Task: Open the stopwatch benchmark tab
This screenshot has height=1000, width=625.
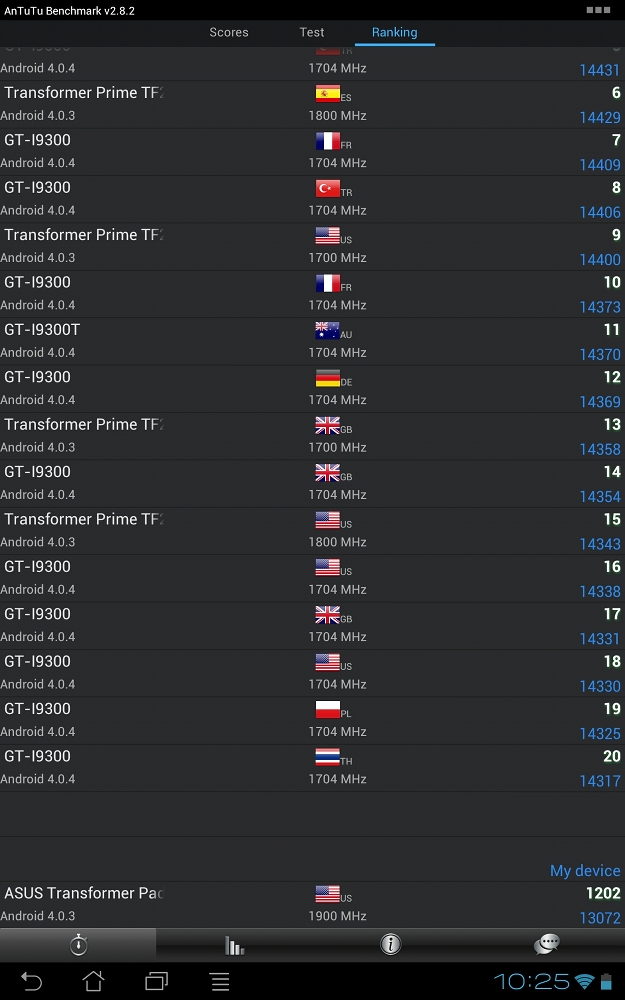Action: click(78, 945)
